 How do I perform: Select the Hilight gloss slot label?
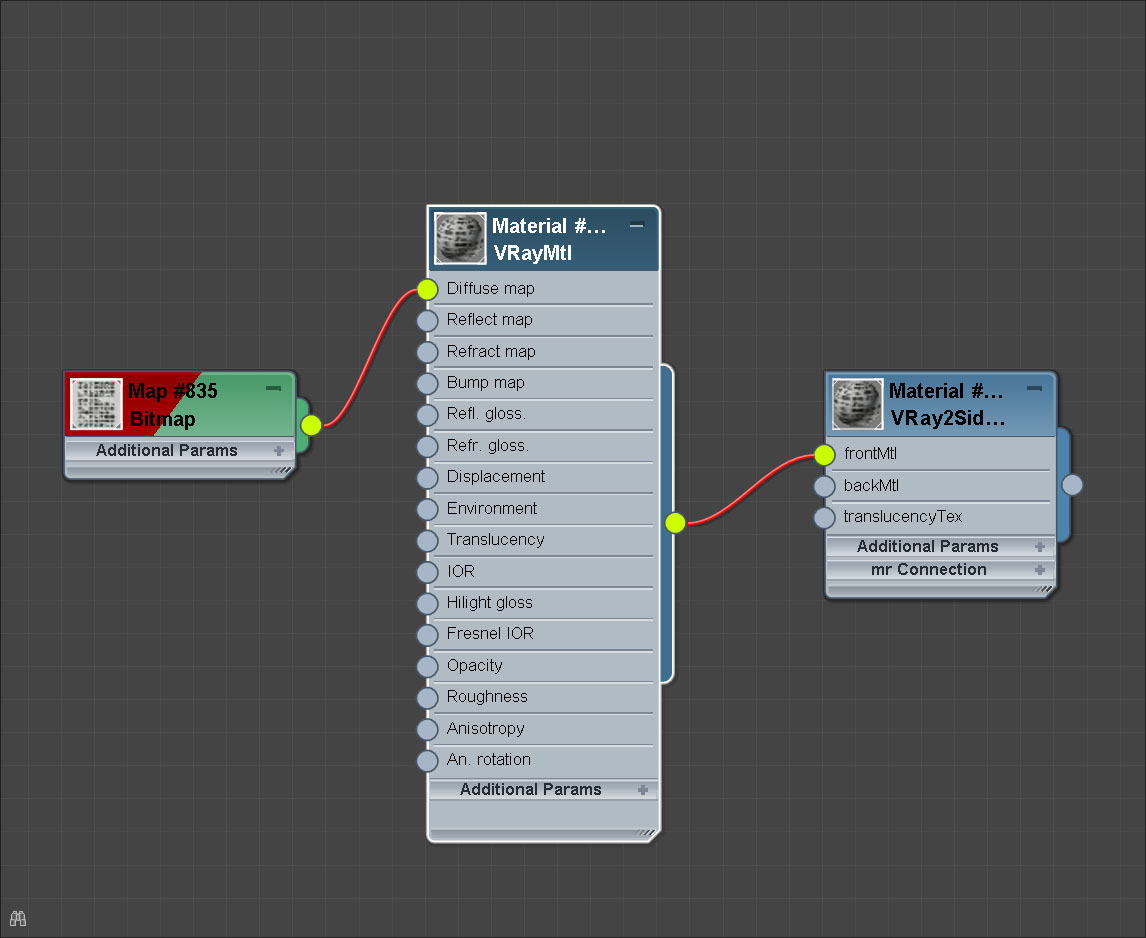[490, 602]
